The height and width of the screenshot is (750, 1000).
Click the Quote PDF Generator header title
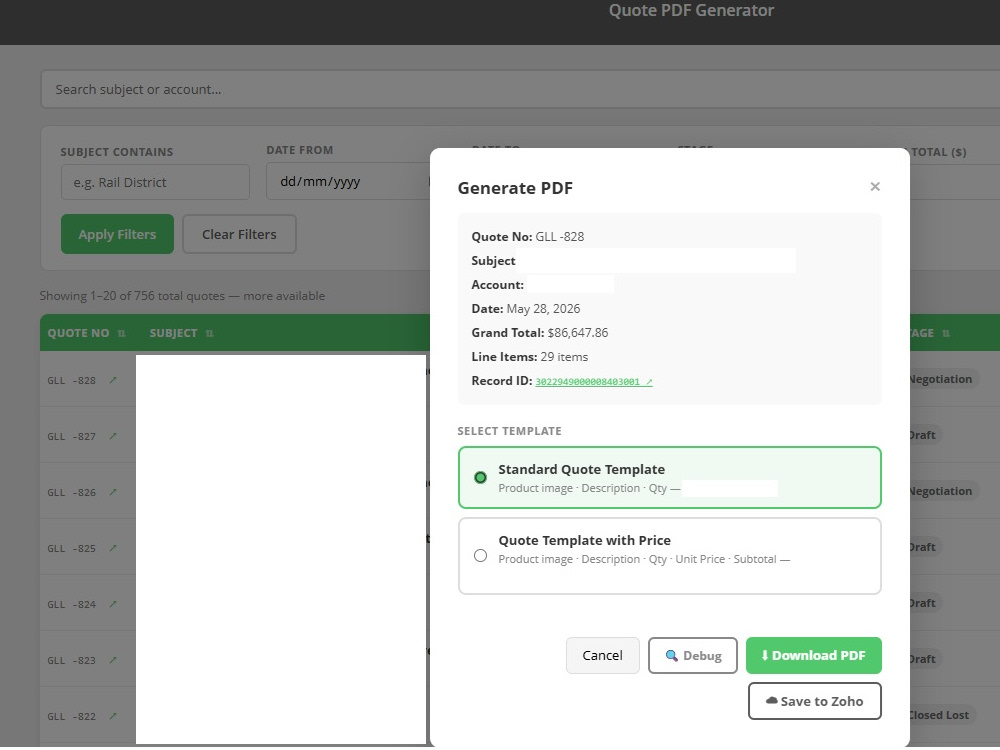pyautogui.click(x=691, y=10)
